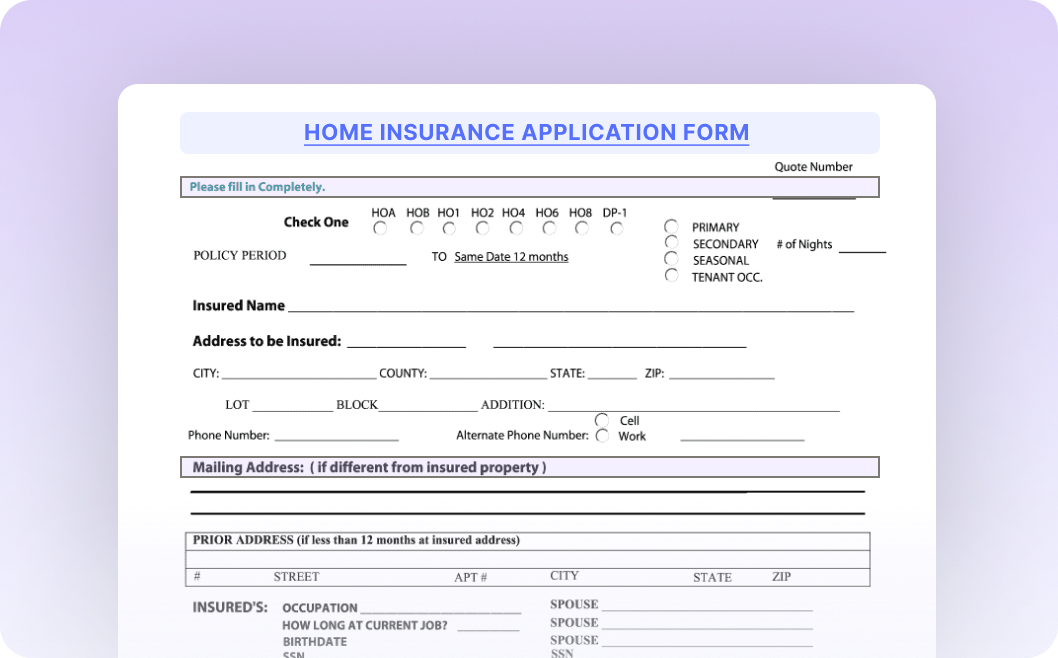Select the HO8 radio button
The height and width of the screenshot is (658, 1058).
coord(580,229)
